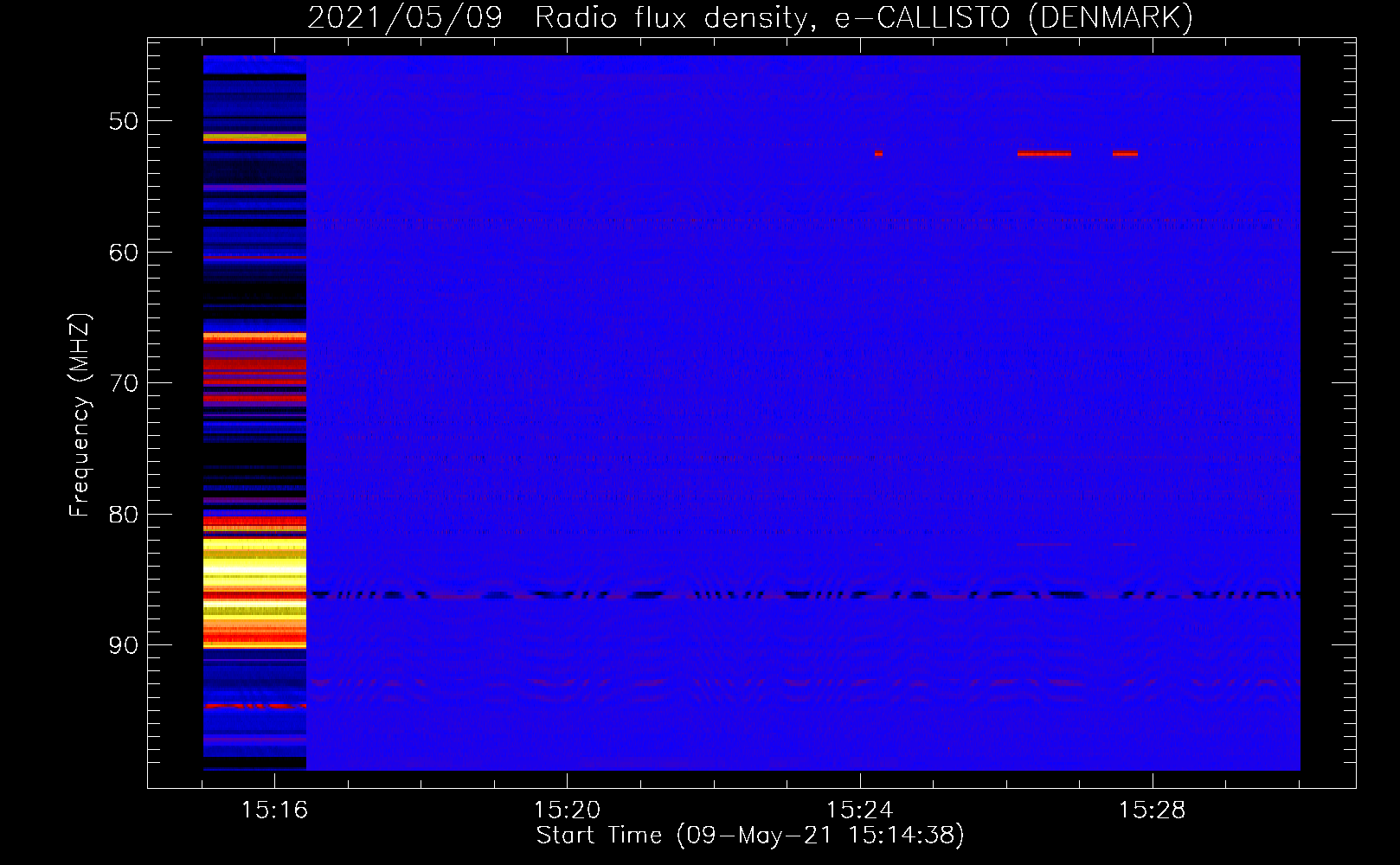The image size is (1400, 865).
Task: Click the short red burst near 15:24
Action: point(878,154)
